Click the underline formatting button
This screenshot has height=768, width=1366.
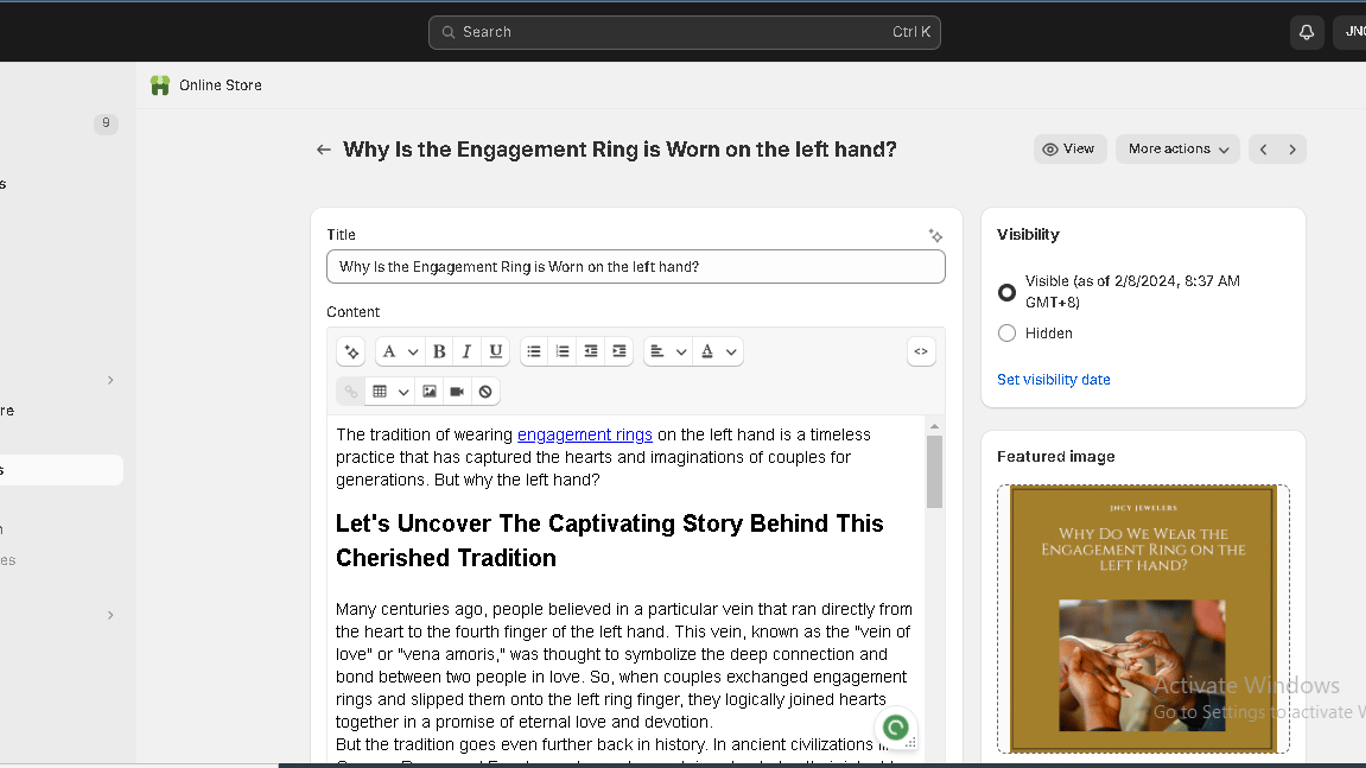(495, 352)
